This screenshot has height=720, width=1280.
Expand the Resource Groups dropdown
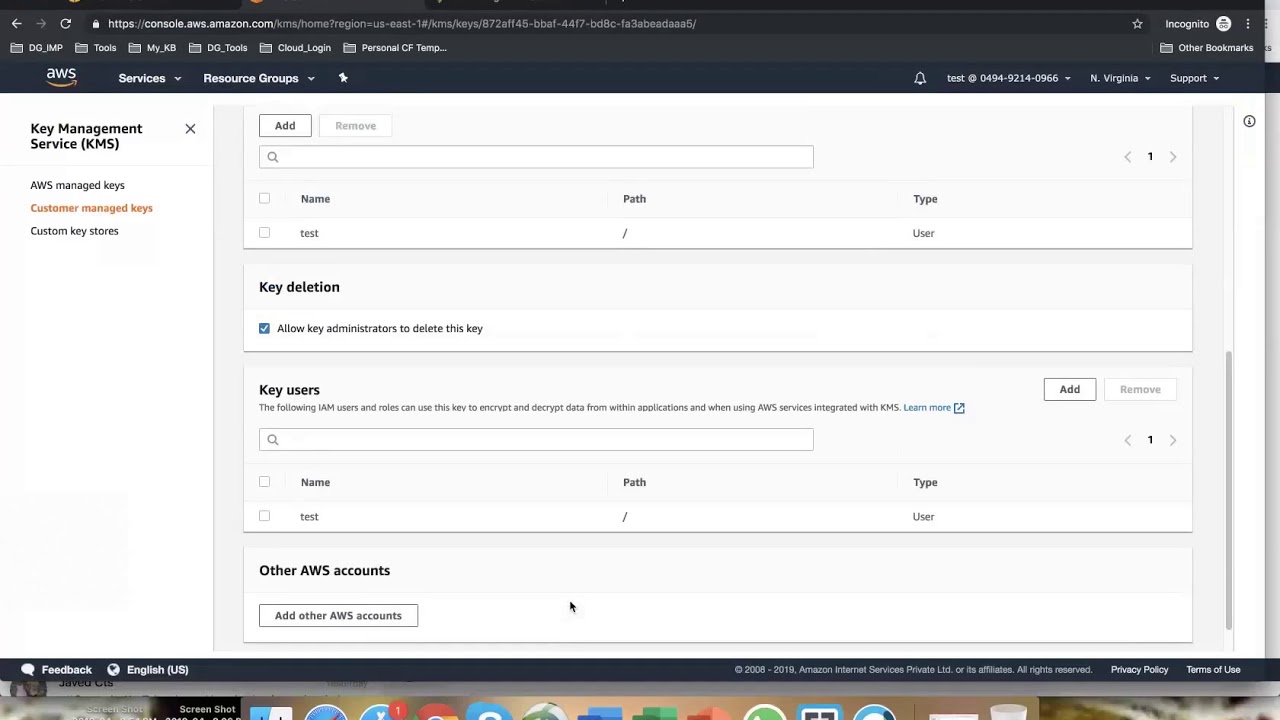pyautogui.click(x=259, y=78)
